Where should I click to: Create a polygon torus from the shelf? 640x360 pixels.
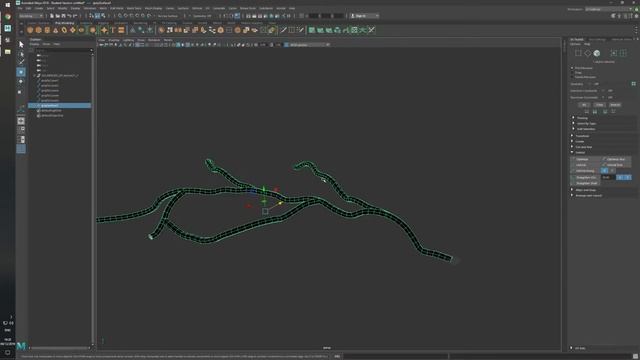click(x=64, y=30)
